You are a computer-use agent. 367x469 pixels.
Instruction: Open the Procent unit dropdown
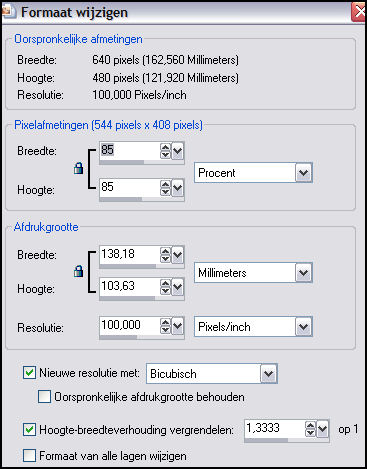coord(303,173)
